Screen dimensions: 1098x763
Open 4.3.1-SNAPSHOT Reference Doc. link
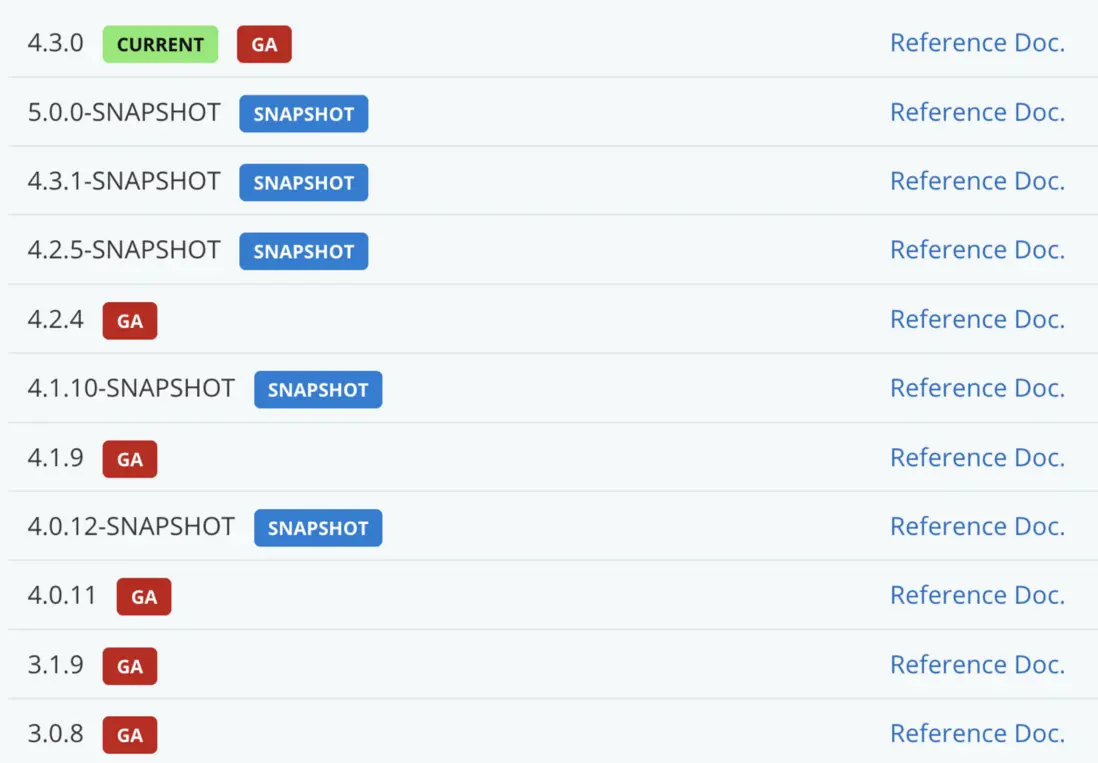977,181
